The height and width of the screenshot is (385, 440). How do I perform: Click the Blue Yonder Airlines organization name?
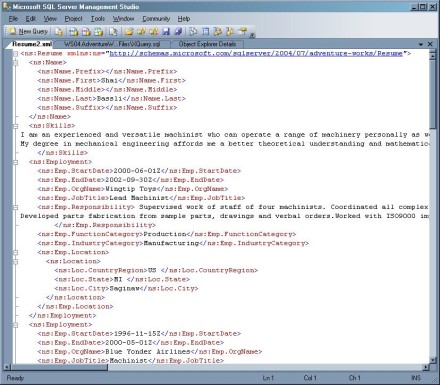(x=148, y=351)
